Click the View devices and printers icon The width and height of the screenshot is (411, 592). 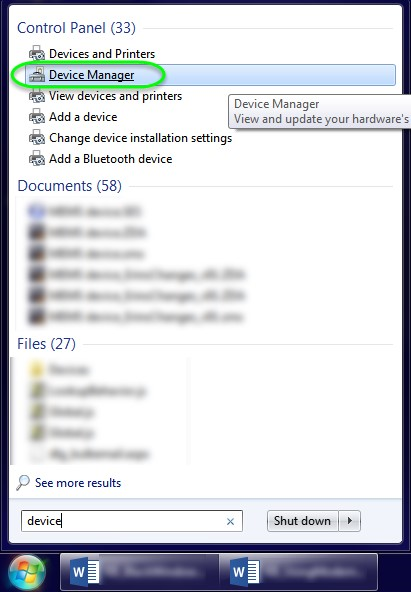click(x=37, y=96)
